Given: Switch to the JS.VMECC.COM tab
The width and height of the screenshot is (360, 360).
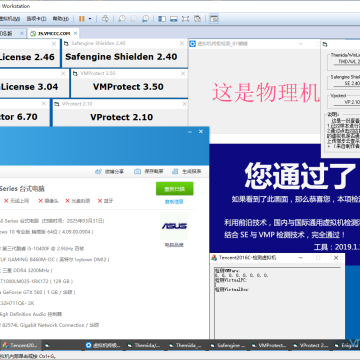Looking at the screenshot, I should (x=54, y=33).
